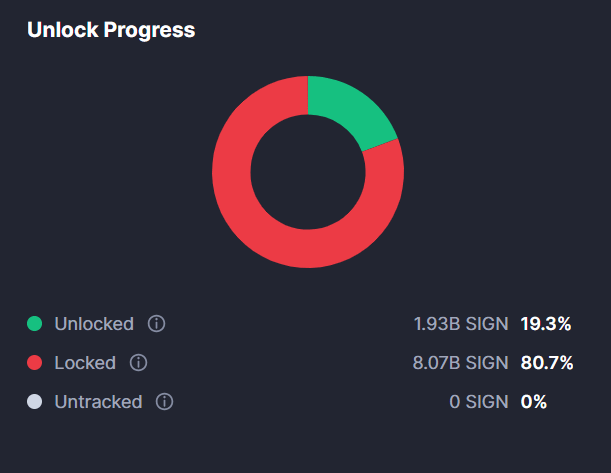Click the 19.3% unlocked percentage
The height and width of the screenshot is (473, 611).
coord(546,324)
